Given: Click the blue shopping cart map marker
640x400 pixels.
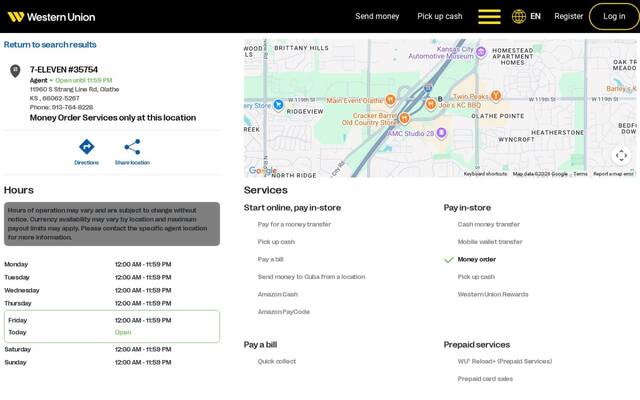Looking at the screenshot, I should click(x=278, y=105).
